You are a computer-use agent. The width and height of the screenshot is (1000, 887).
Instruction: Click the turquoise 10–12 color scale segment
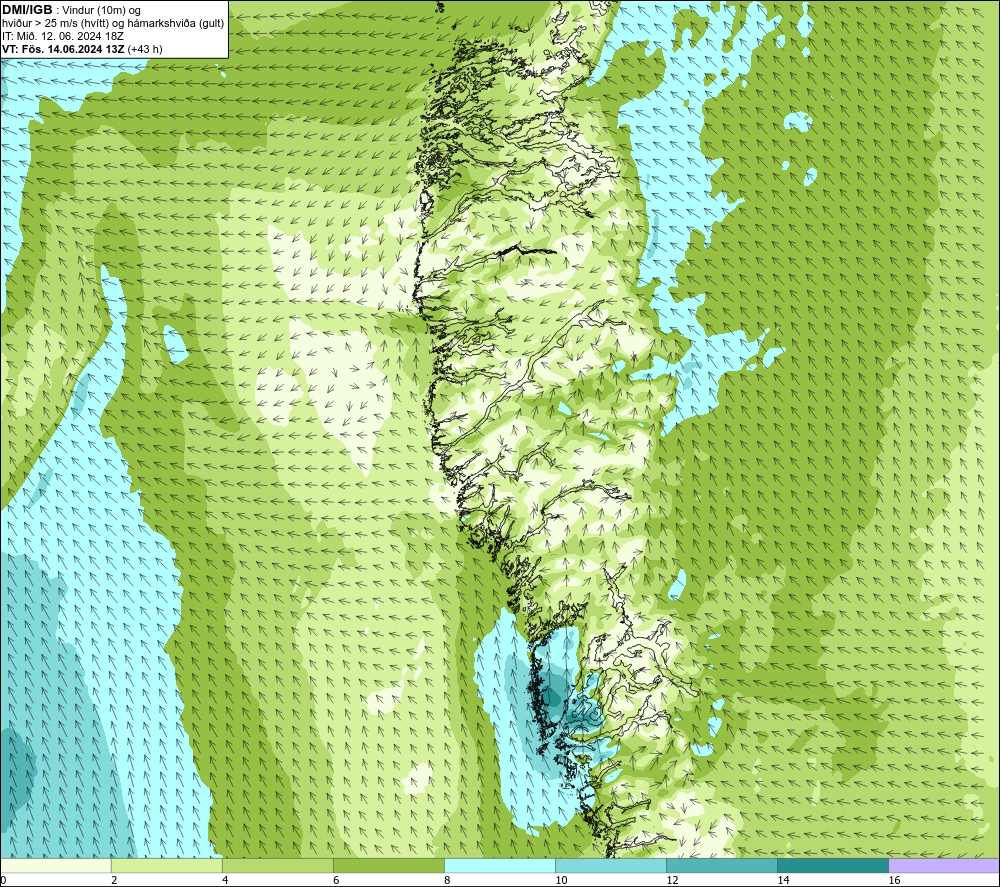610,865
